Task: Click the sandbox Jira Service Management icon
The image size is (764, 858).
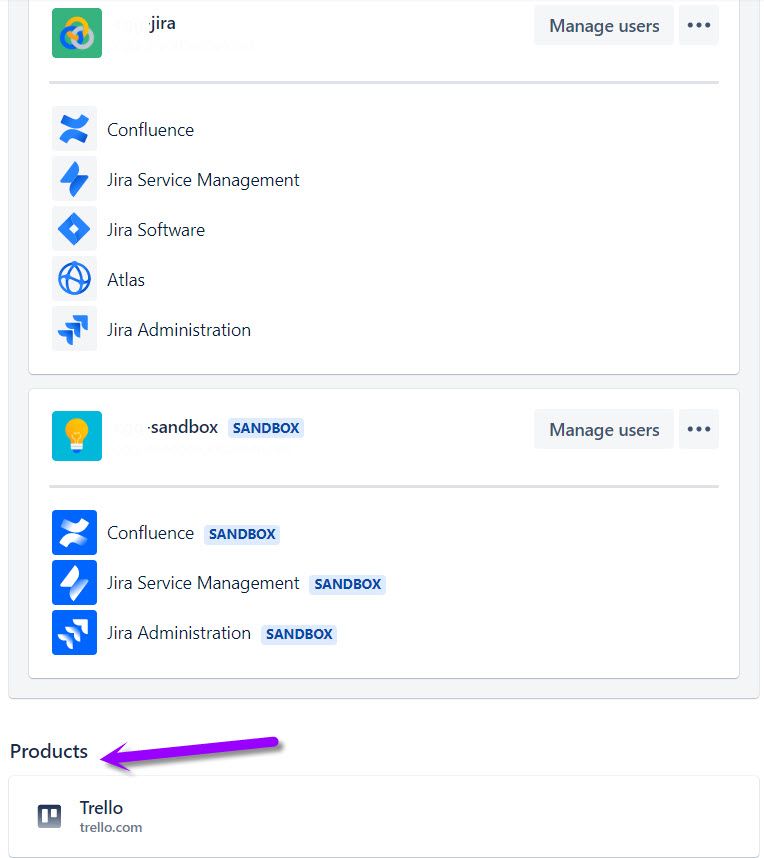Action: click(x=74, y=582)
